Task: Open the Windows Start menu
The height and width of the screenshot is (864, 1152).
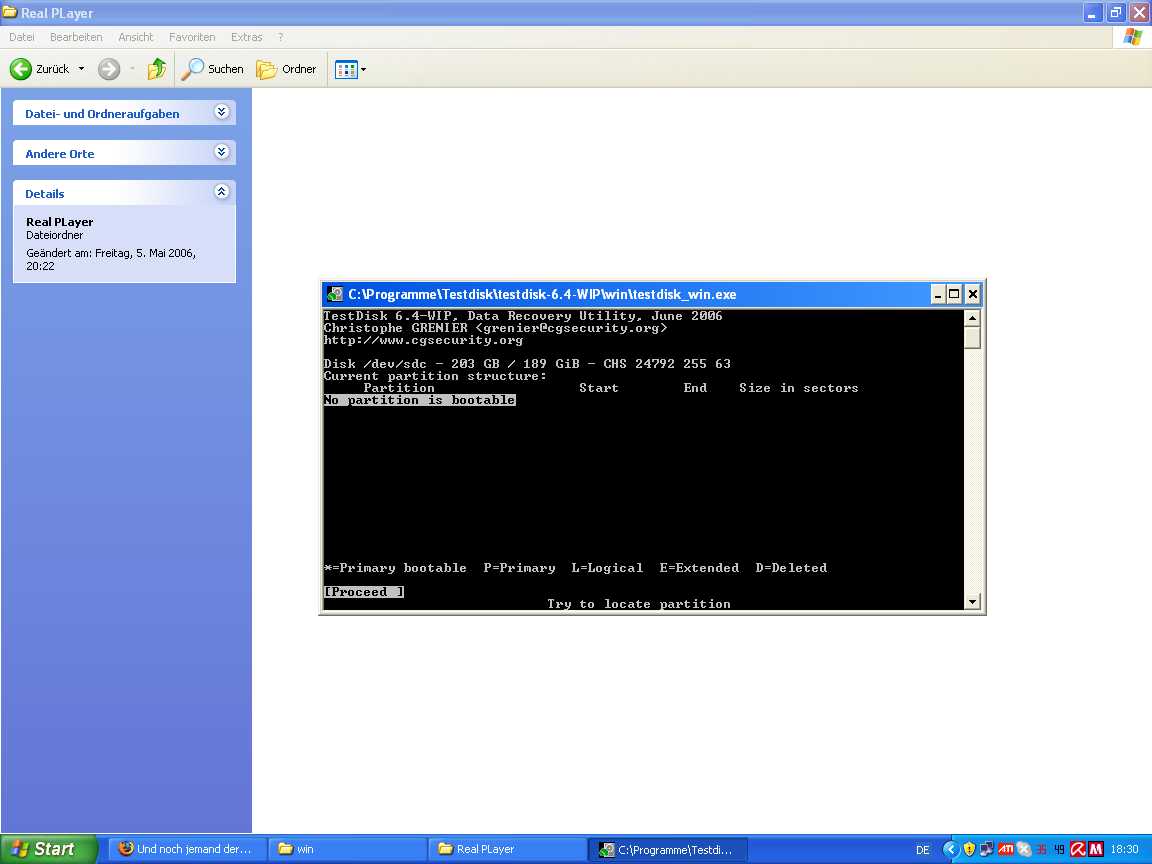Action: (x=48, y=849)
